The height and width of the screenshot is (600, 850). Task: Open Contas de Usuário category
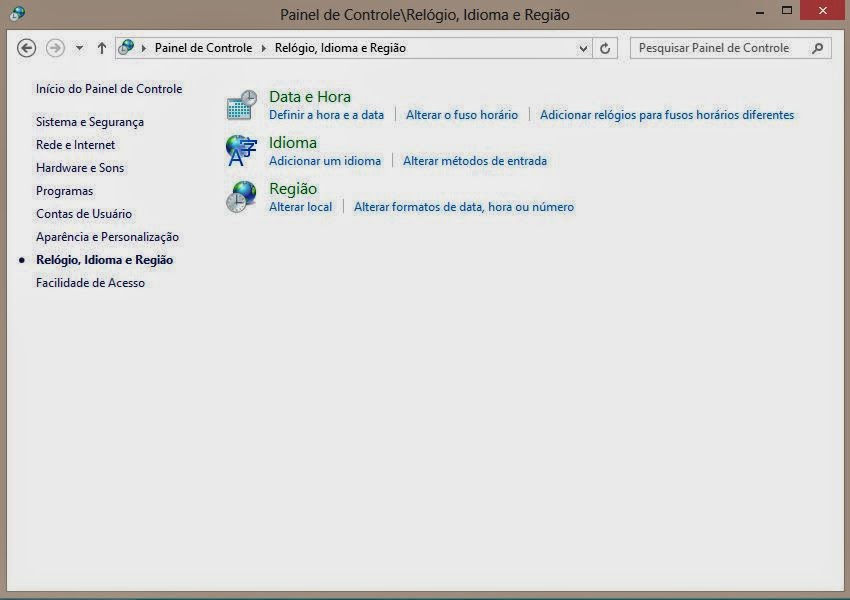point(84,214)
